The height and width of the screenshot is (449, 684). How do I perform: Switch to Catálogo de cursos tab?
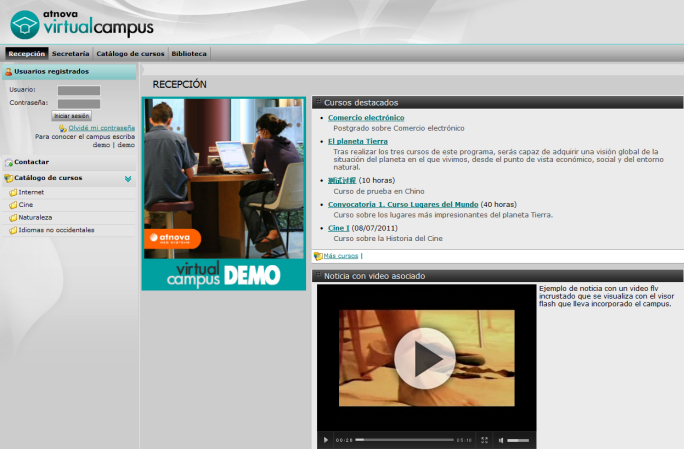130,54
